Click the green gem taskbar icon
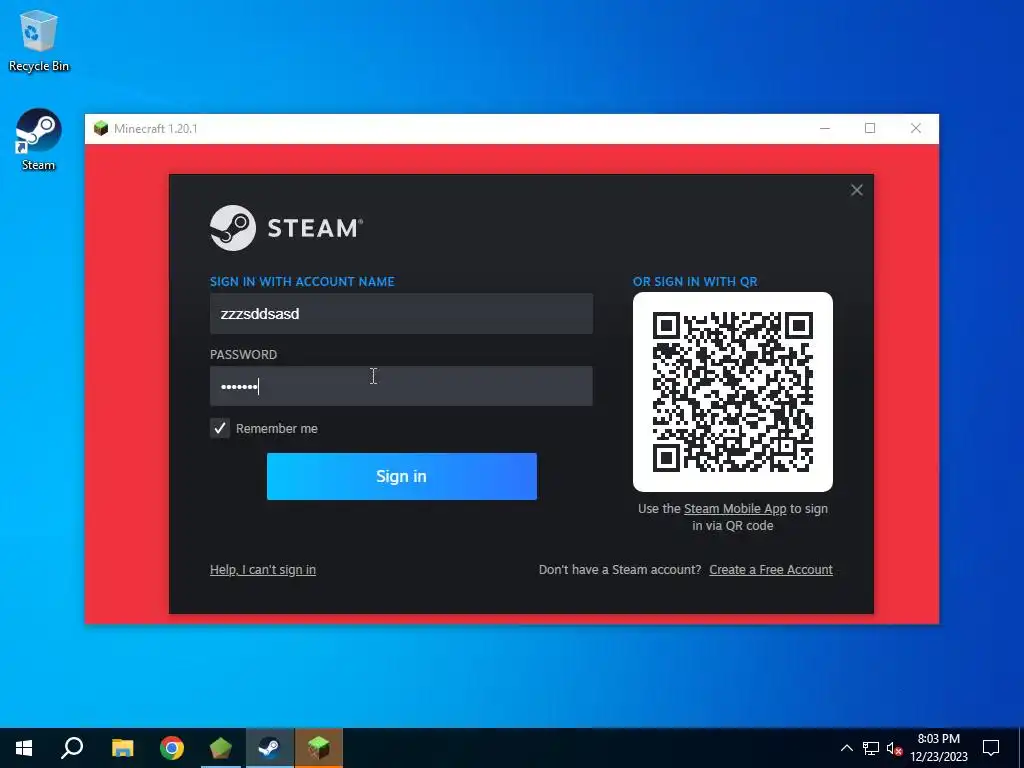 click(221, 748)
